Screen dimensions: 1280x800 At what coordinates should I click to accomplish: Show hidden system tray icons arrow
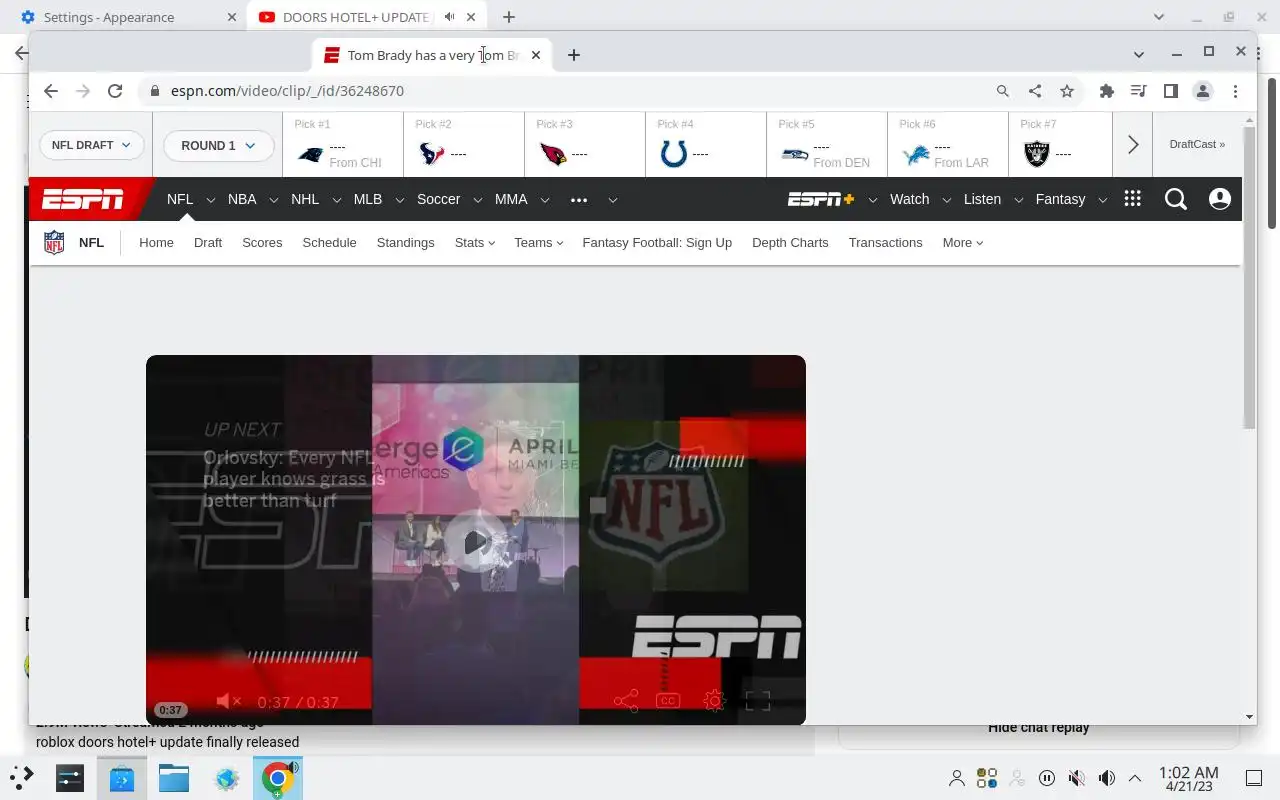coord(1135,778)
